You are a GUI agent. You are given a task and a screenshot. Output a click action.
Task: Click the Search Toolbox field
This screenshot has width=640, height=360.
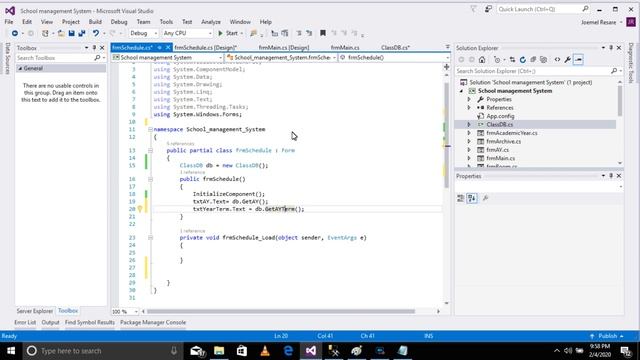pos(55,58)
